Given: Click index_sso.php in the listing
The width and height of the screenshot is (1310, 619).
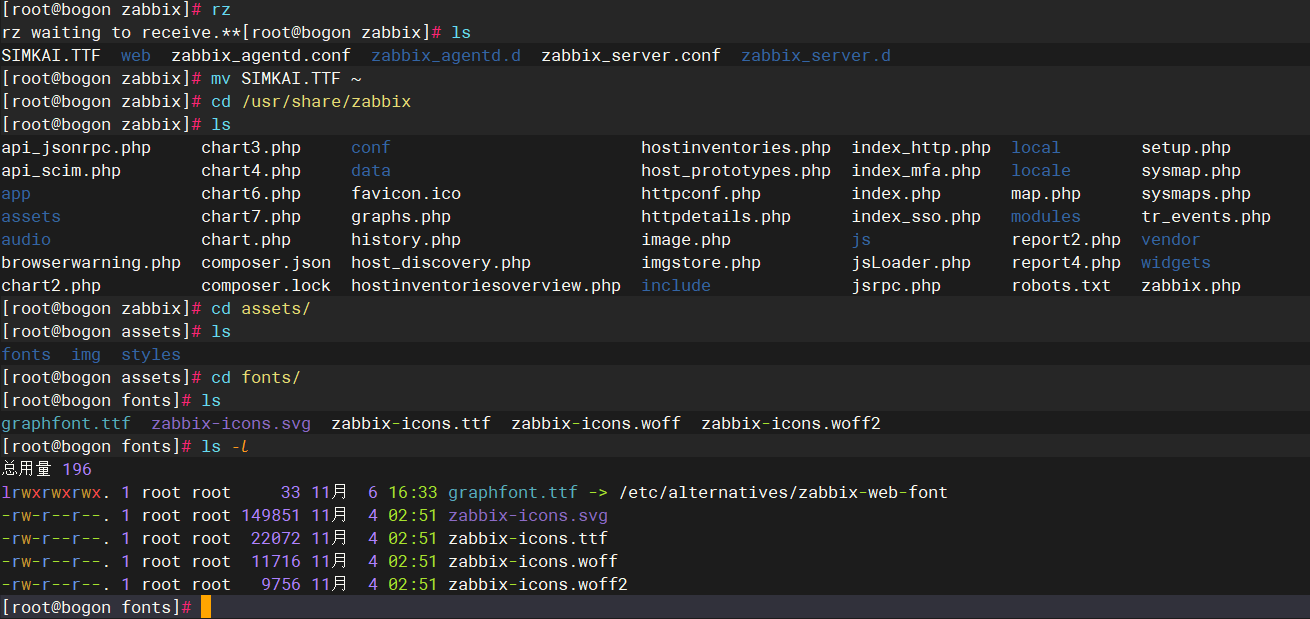Looking at the screenshot, I should coord(916,216).
